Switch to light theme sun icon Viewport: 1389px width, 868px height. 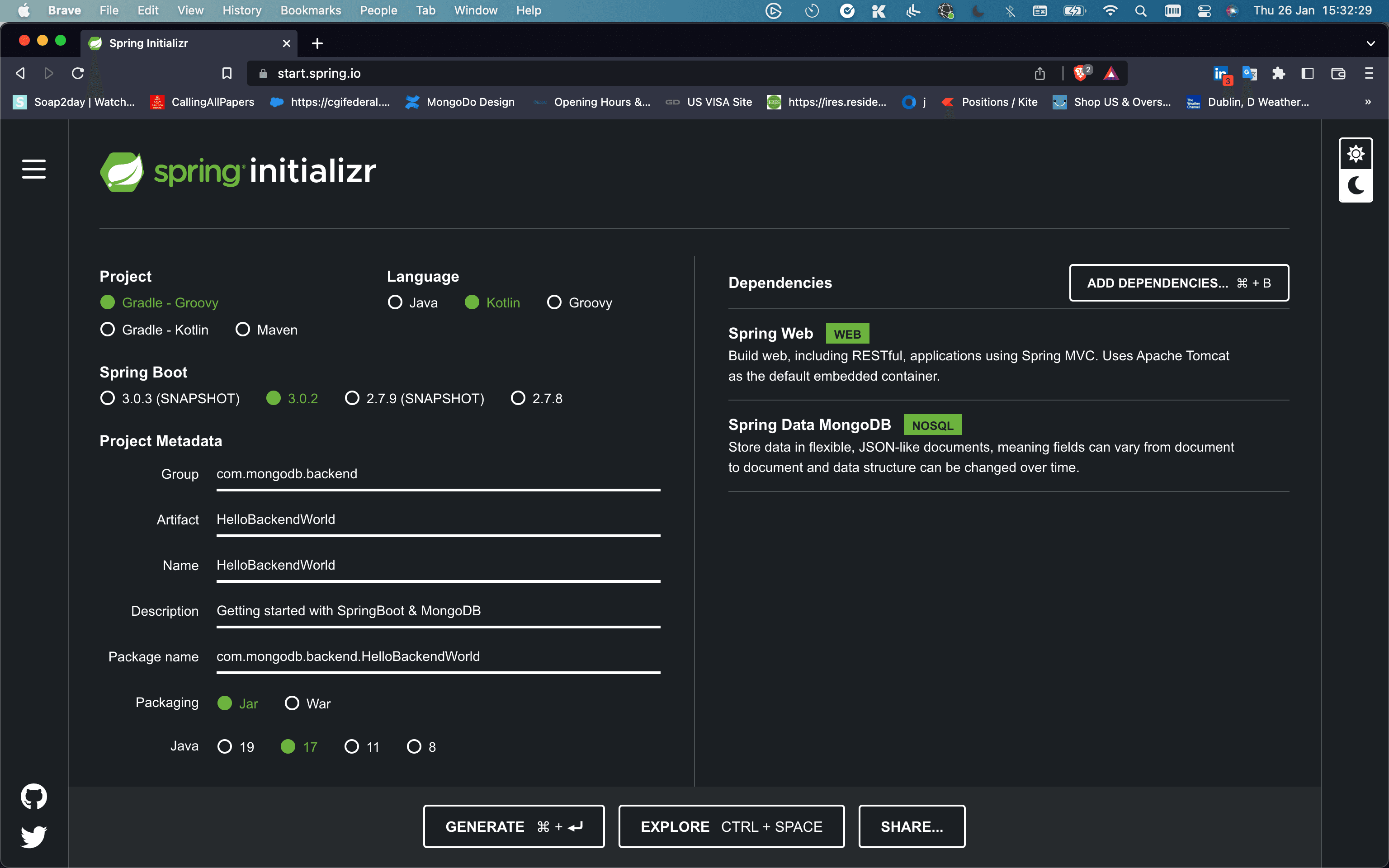[1355, 154]
